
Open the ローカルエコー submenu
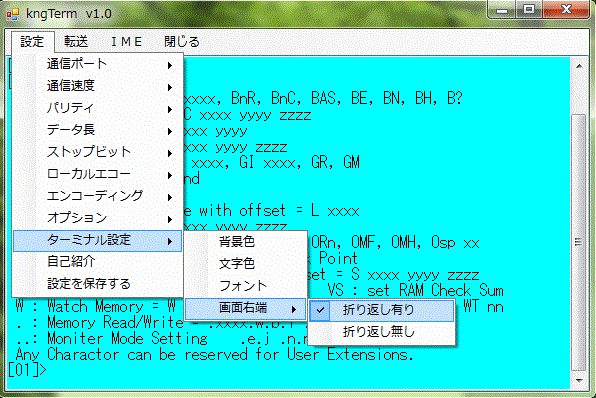(x=97, y=174)
